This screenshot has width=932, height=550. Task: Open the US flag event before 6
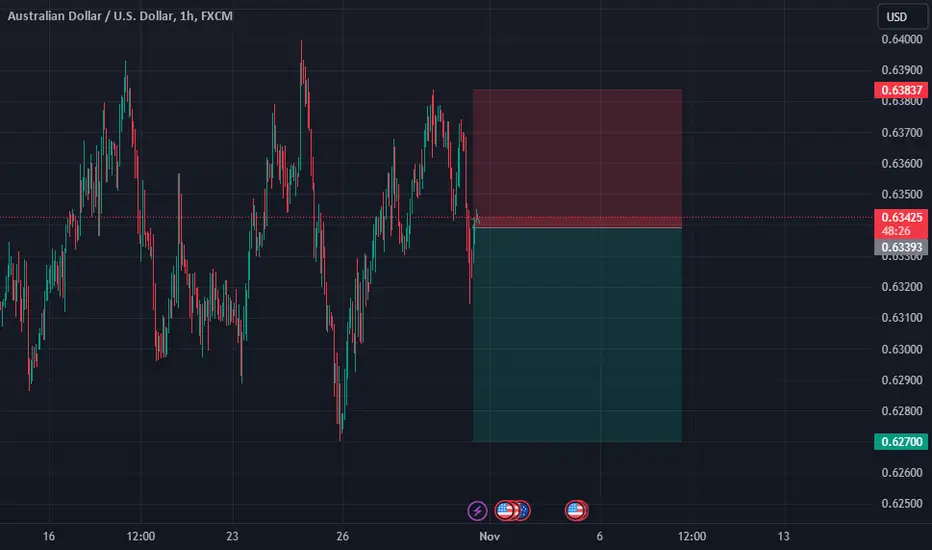coord(575,511)
